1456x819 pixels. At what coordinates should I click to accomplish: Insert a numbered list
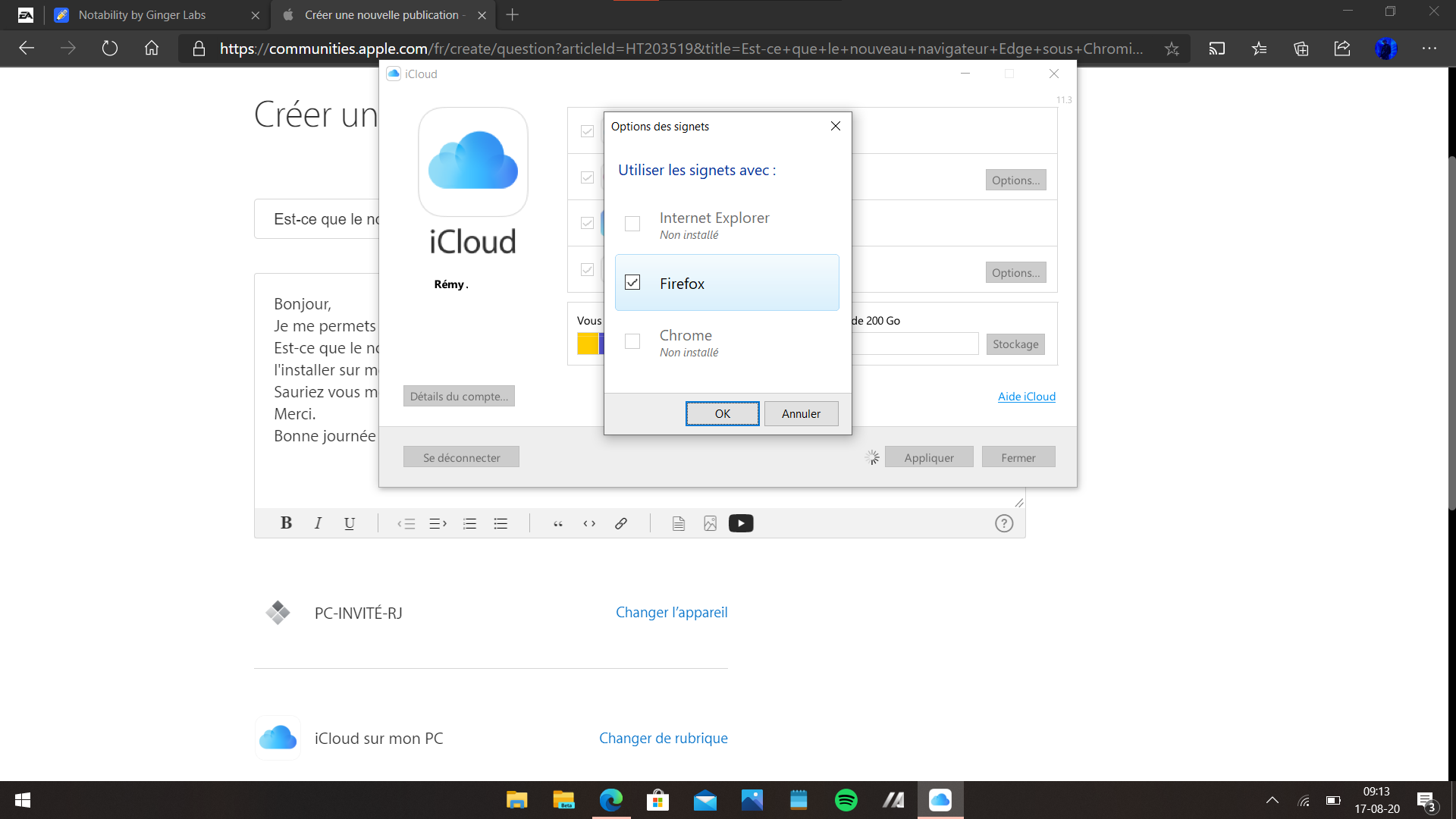469,523
